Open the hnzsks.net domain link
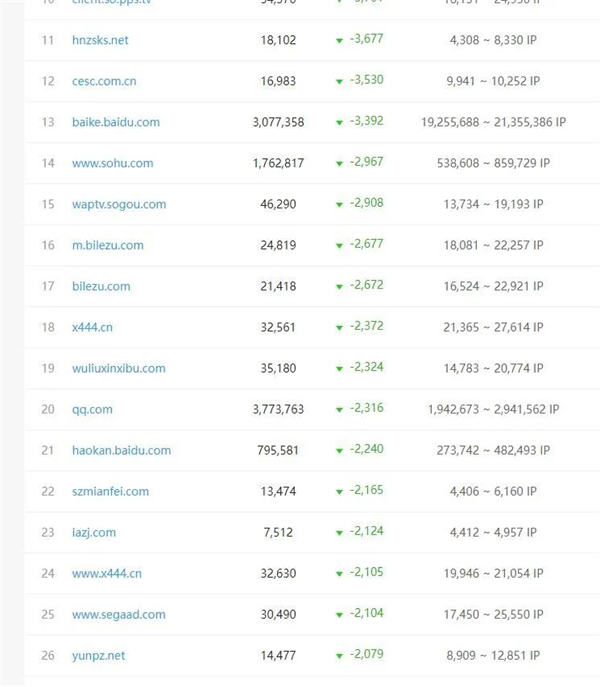Image resolution: width=600 pixels, height=687 pixels. pos(100,40)
